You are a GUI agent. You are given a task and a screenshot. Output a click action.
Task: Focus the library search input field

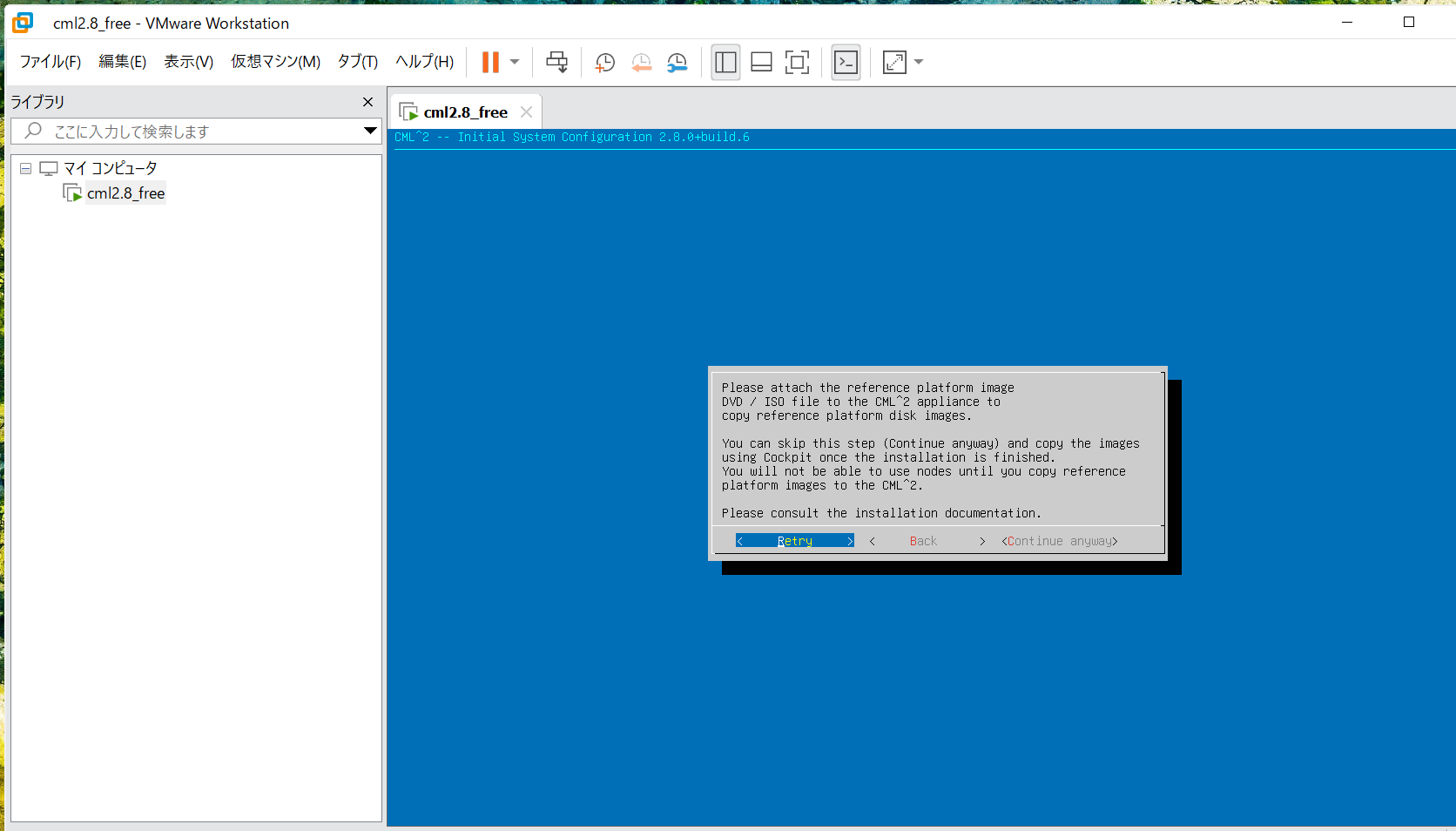click(x=197, y=132)
